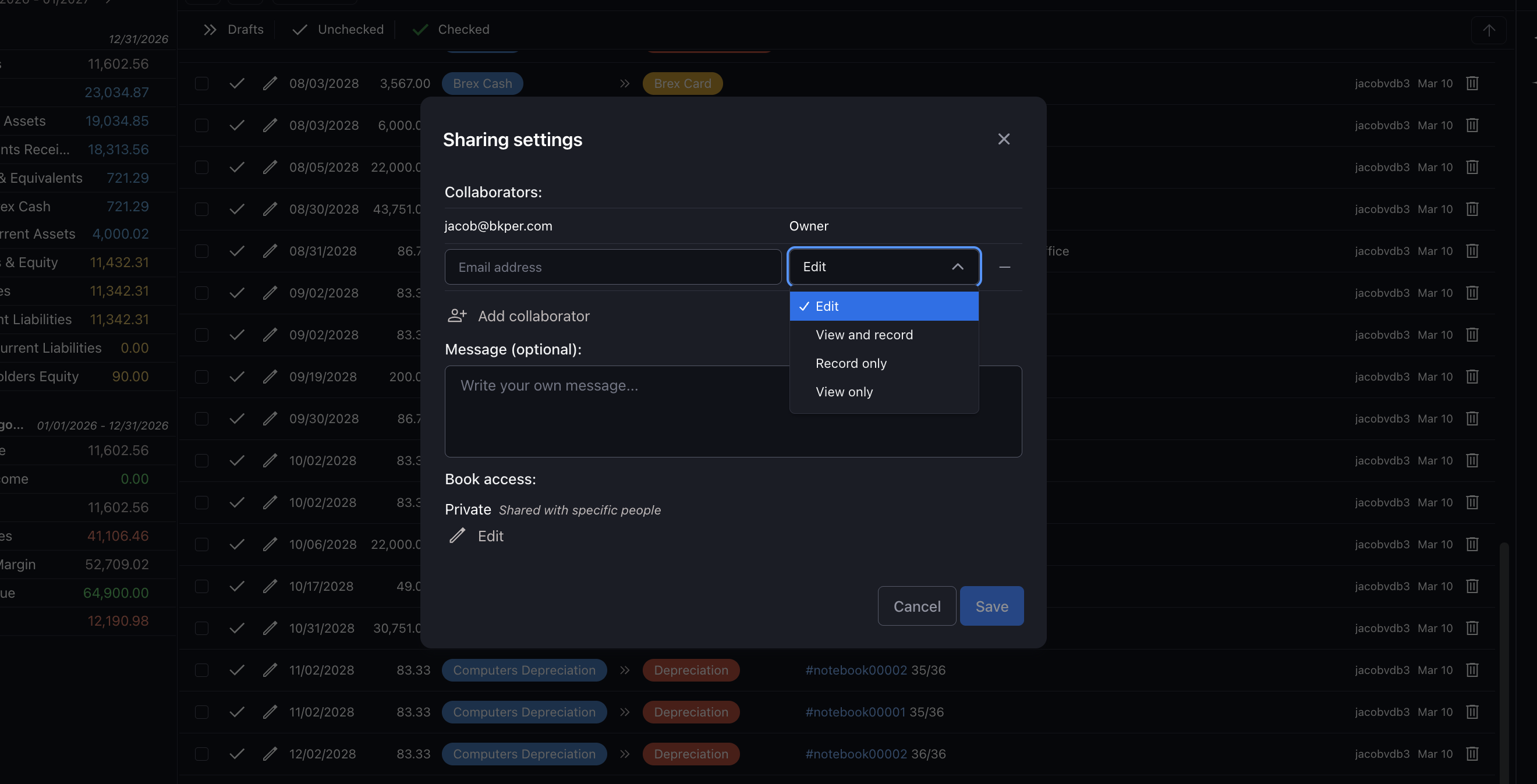Image resolution: width=1537 pixels, height=784 pixels.
Task: Delete the 10/31/2028 transaction with trash icon
Action: (1472, 628)
